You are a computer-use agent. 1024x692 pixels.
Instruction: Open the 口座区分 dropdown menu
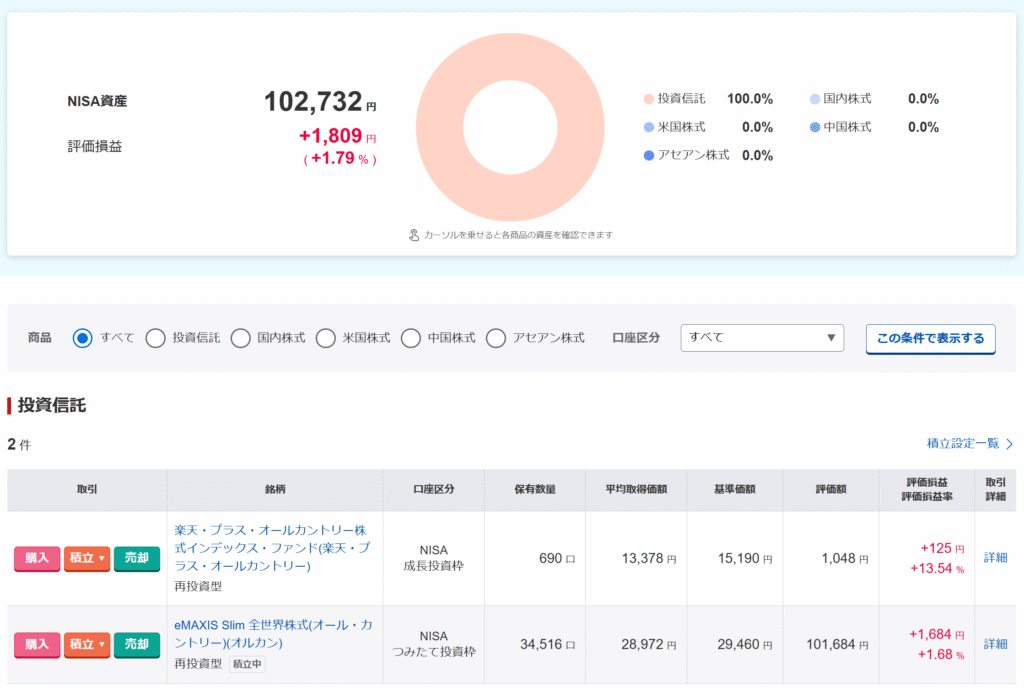pyautogui.click(x=762, y=338)
